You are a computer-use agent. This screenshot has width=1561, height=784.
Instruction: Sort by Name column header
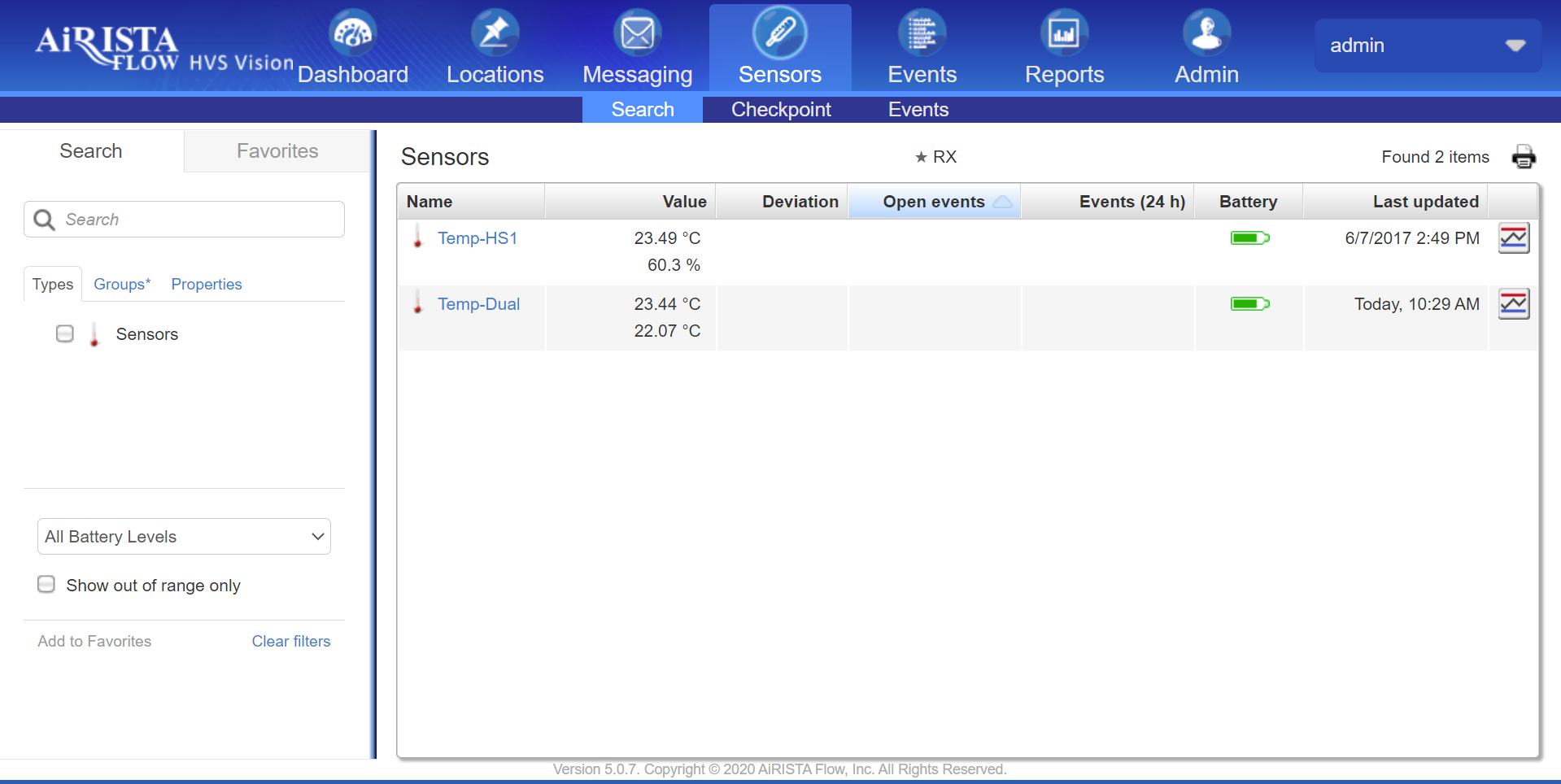(471, 202)
